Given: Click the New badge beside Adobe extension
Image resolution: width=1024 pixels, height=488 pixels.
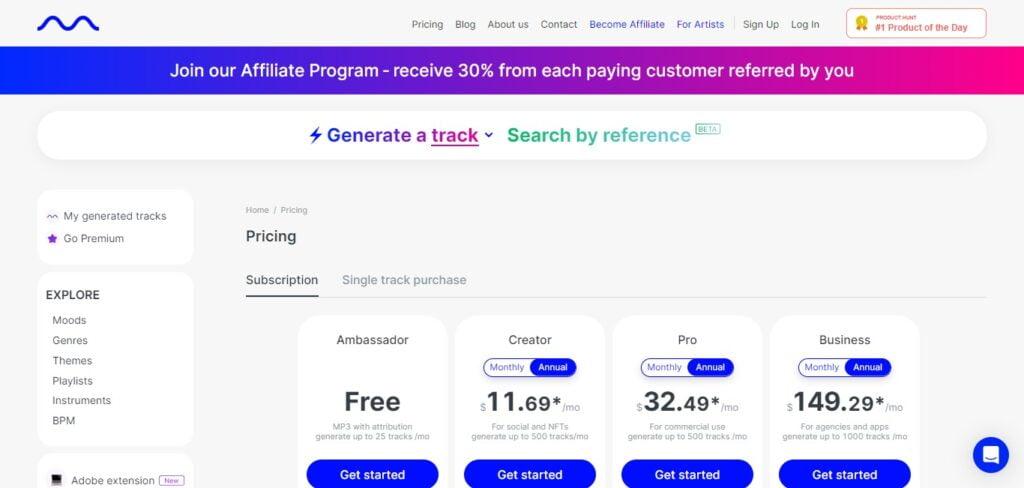Looking at the screenshot, I should (172, 480).
